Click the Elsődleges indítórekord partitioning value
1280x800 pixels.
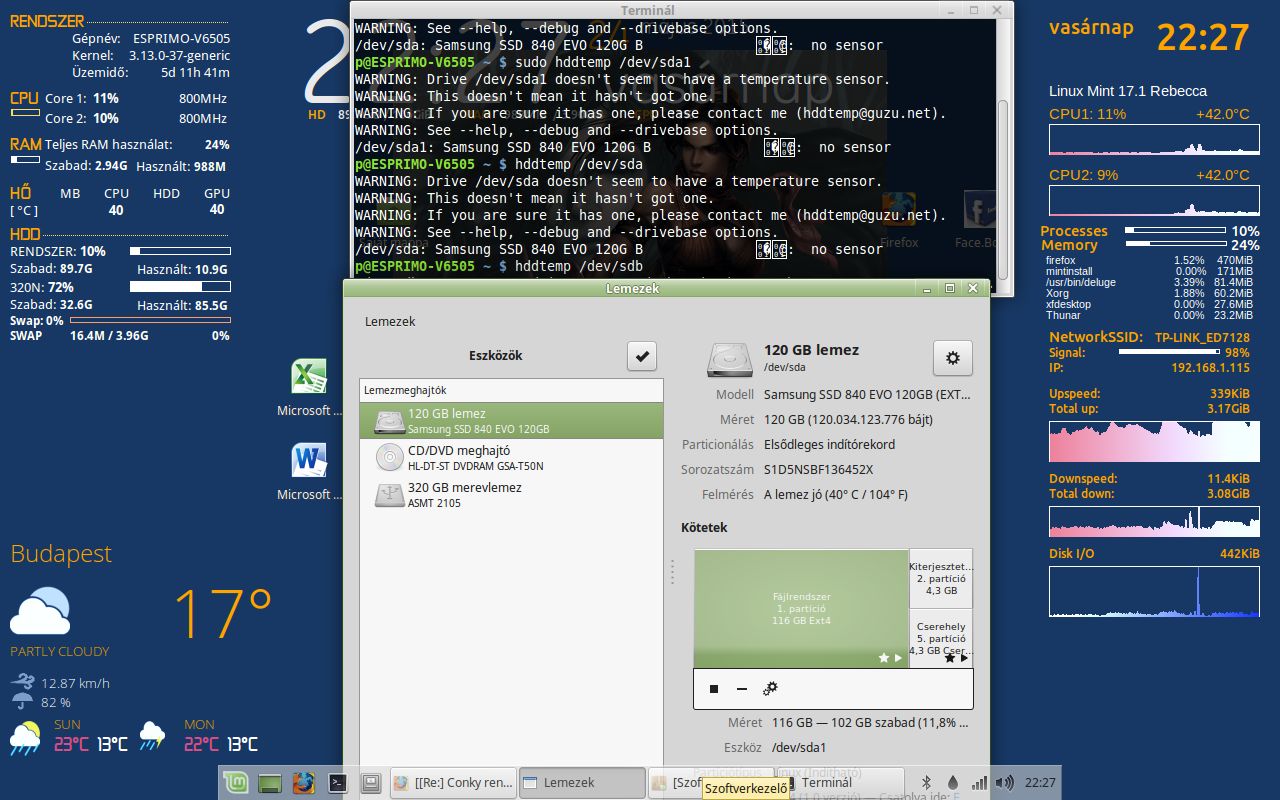(829, 444)
